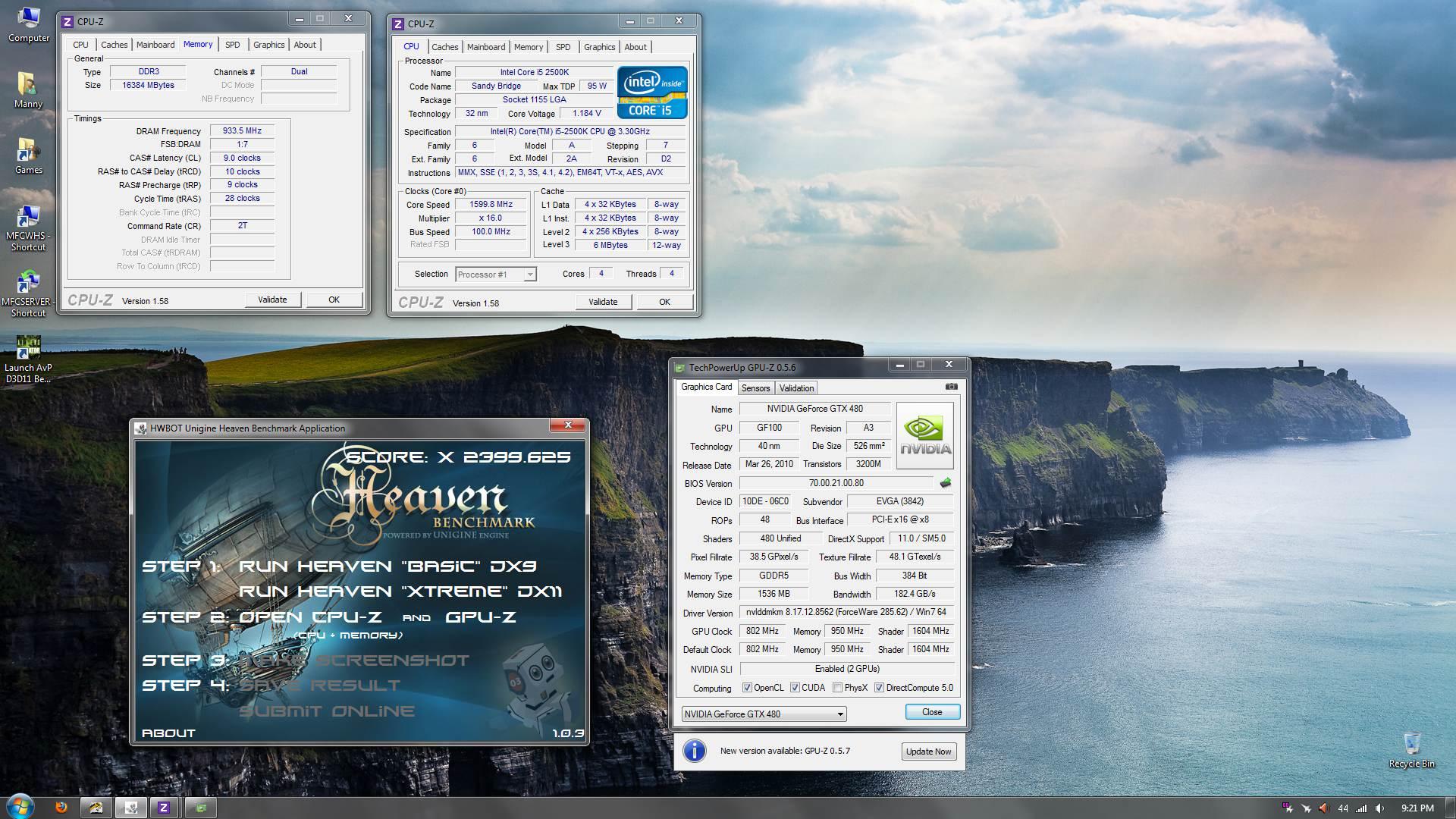
Task: Click Run Heaven "Xtreme" DX11
Action: 400,591
